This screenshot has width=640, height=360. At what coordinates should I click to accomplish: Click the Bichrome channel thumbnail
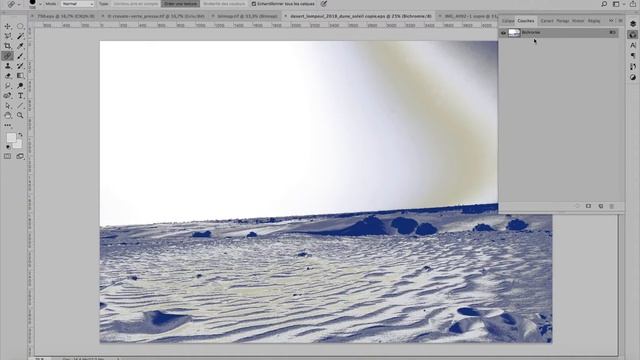tap(514, 33)
